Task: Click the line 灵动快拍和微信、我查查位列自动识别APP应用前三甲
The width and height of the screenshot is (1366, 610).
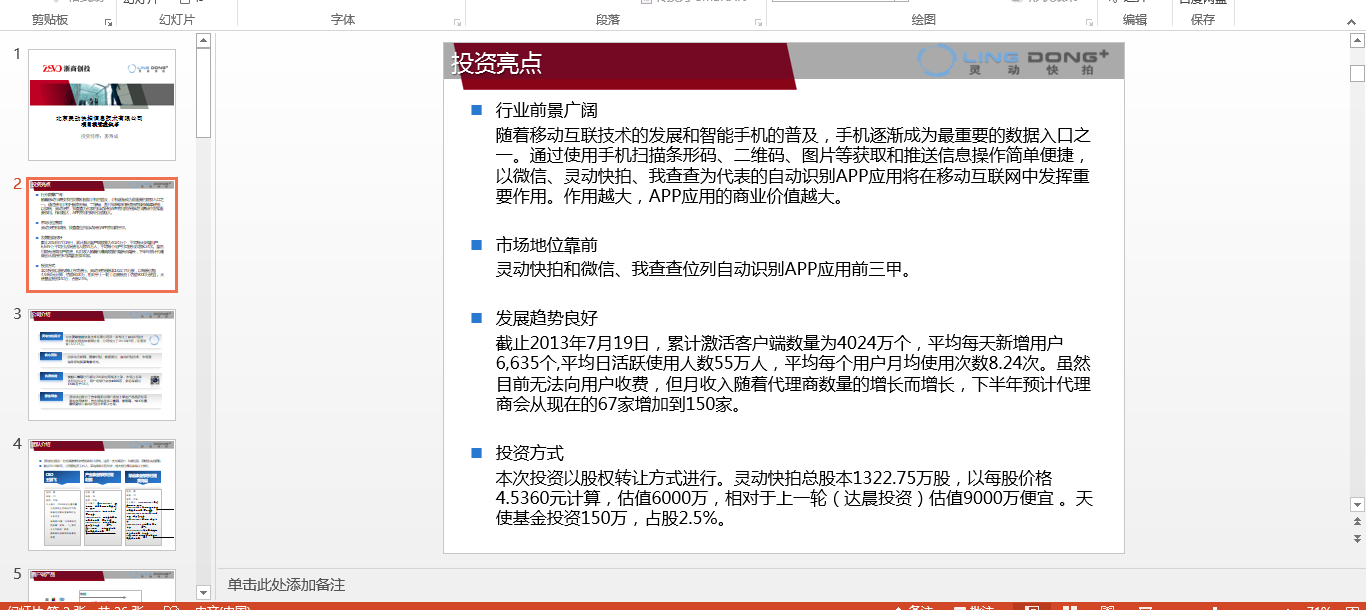Action: (704, 269)
